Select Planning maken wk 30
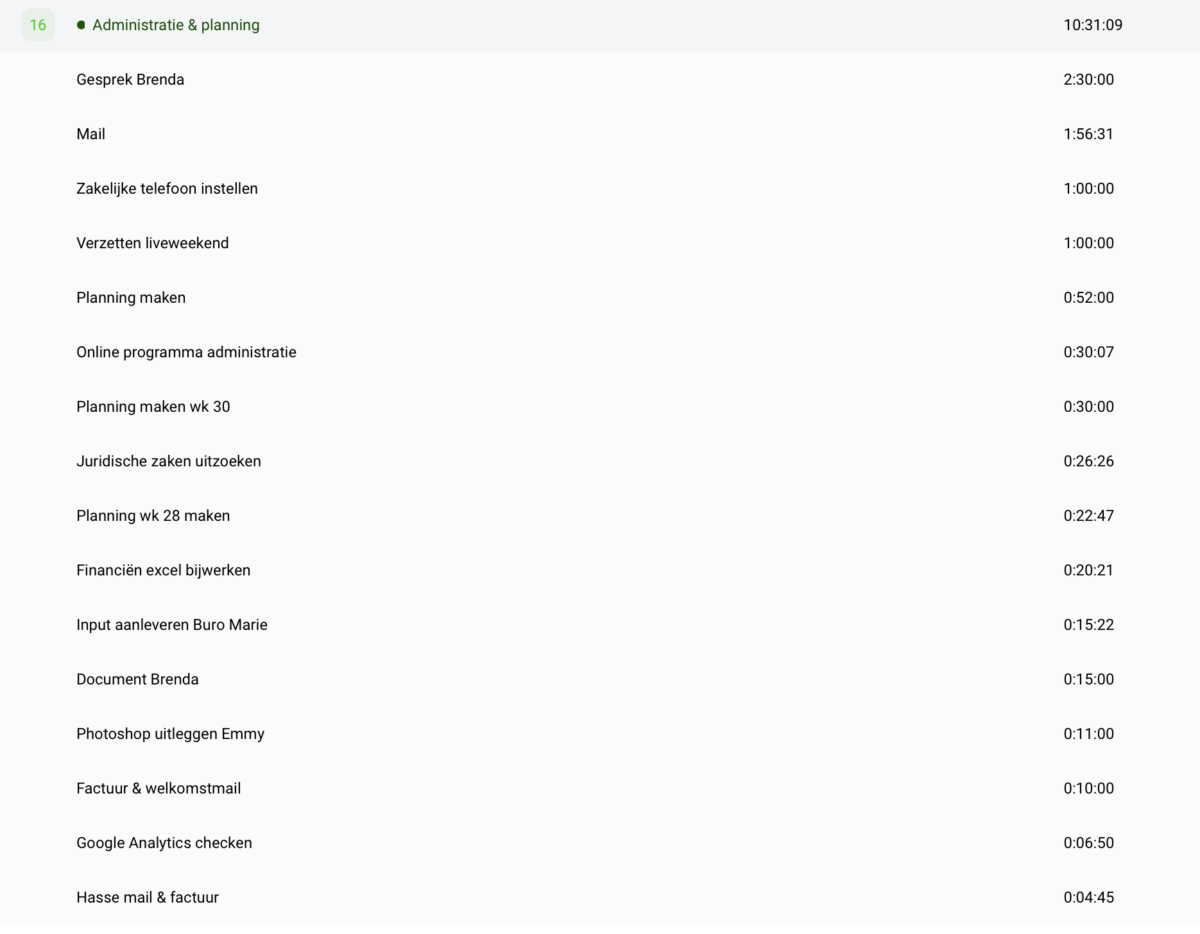Viewport: 1200px width, 934px height. (153, 407)
